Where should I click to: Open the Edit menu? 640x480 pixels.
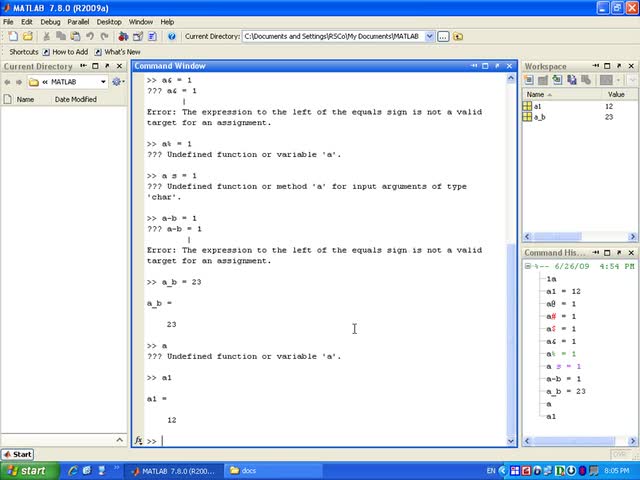(27, 22)
